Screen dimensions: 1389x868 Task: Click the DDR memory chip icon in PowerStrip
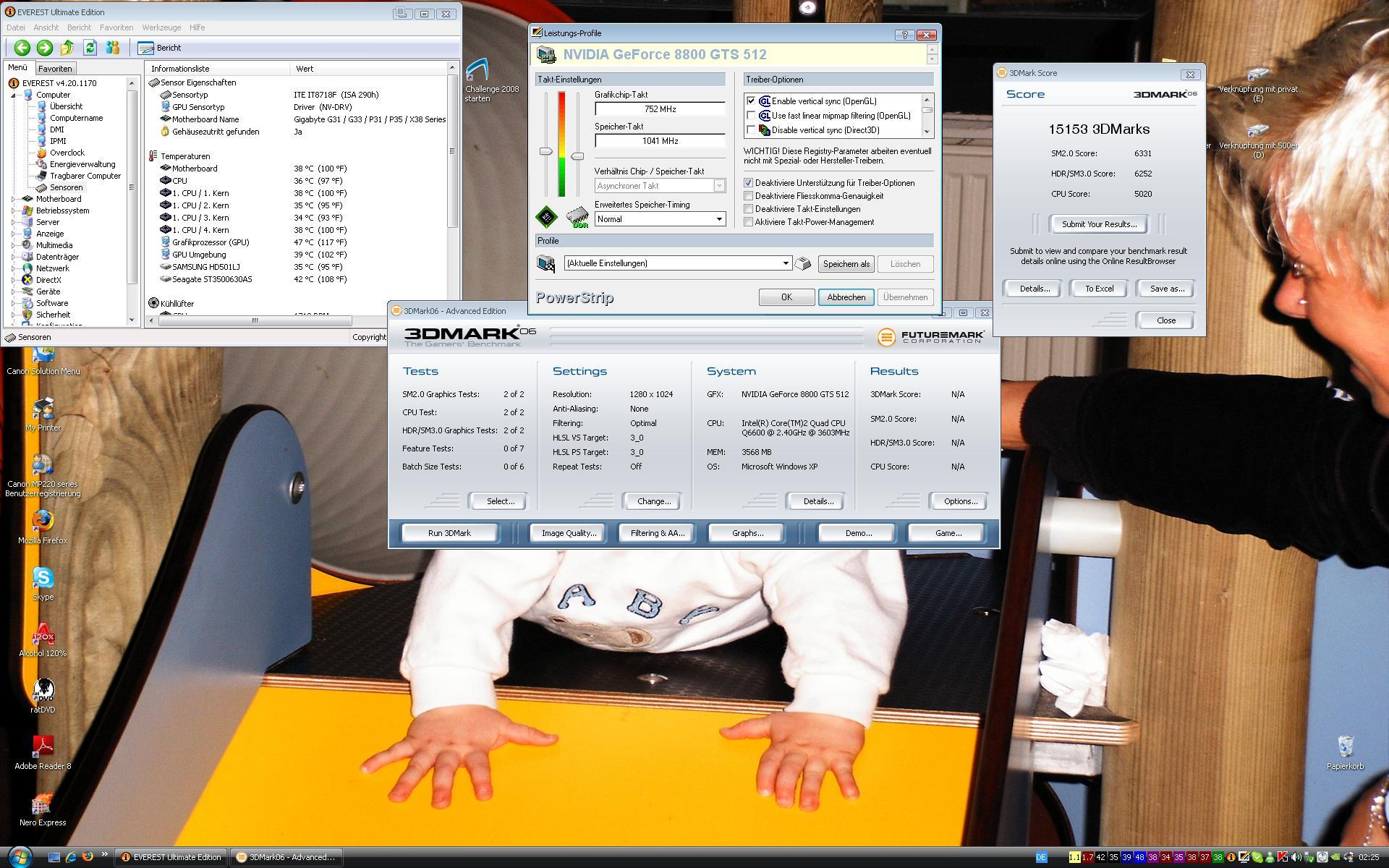pos(577,217)
